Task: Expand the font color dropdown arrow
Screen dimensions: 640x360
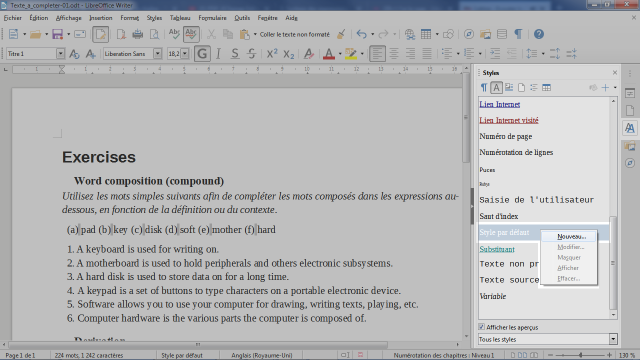Action: (340, 54)
